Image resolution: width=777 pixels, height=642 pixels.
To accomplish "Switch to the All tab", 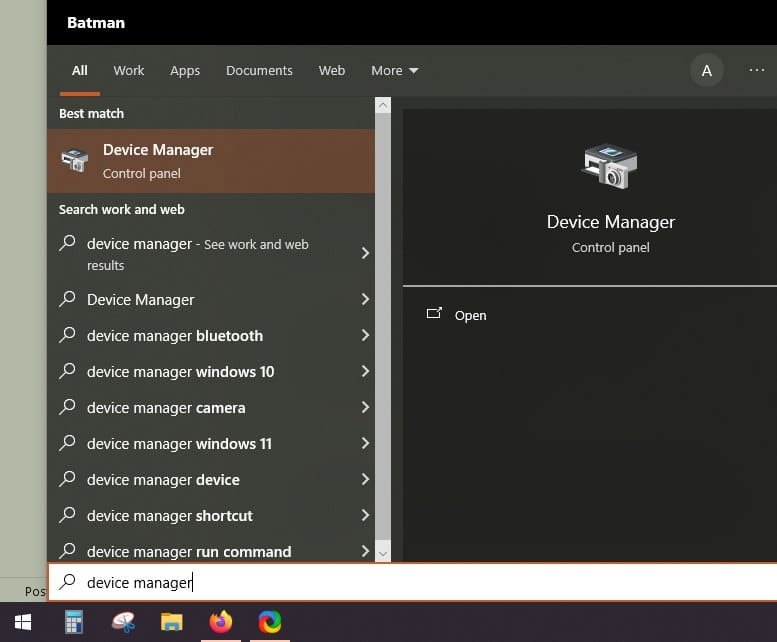I will (x=80, y=70).
